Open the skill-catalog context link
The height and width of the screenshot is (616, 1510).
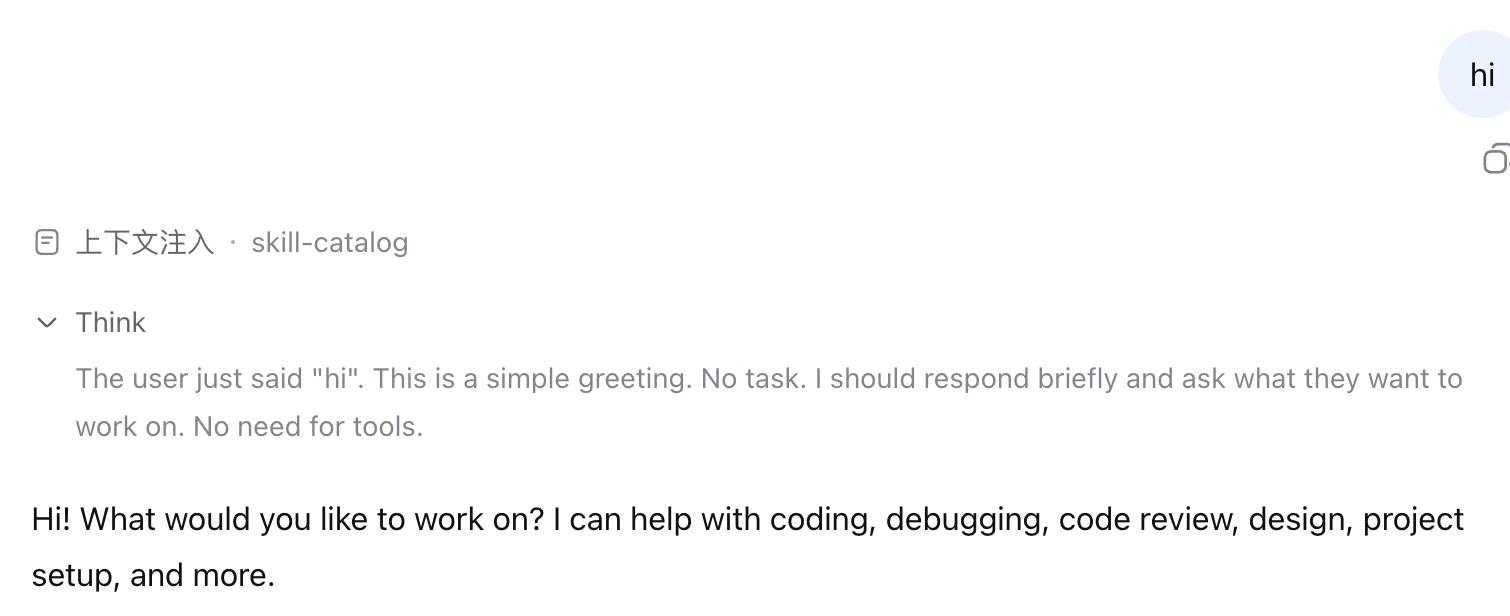[x=330, y=242]
